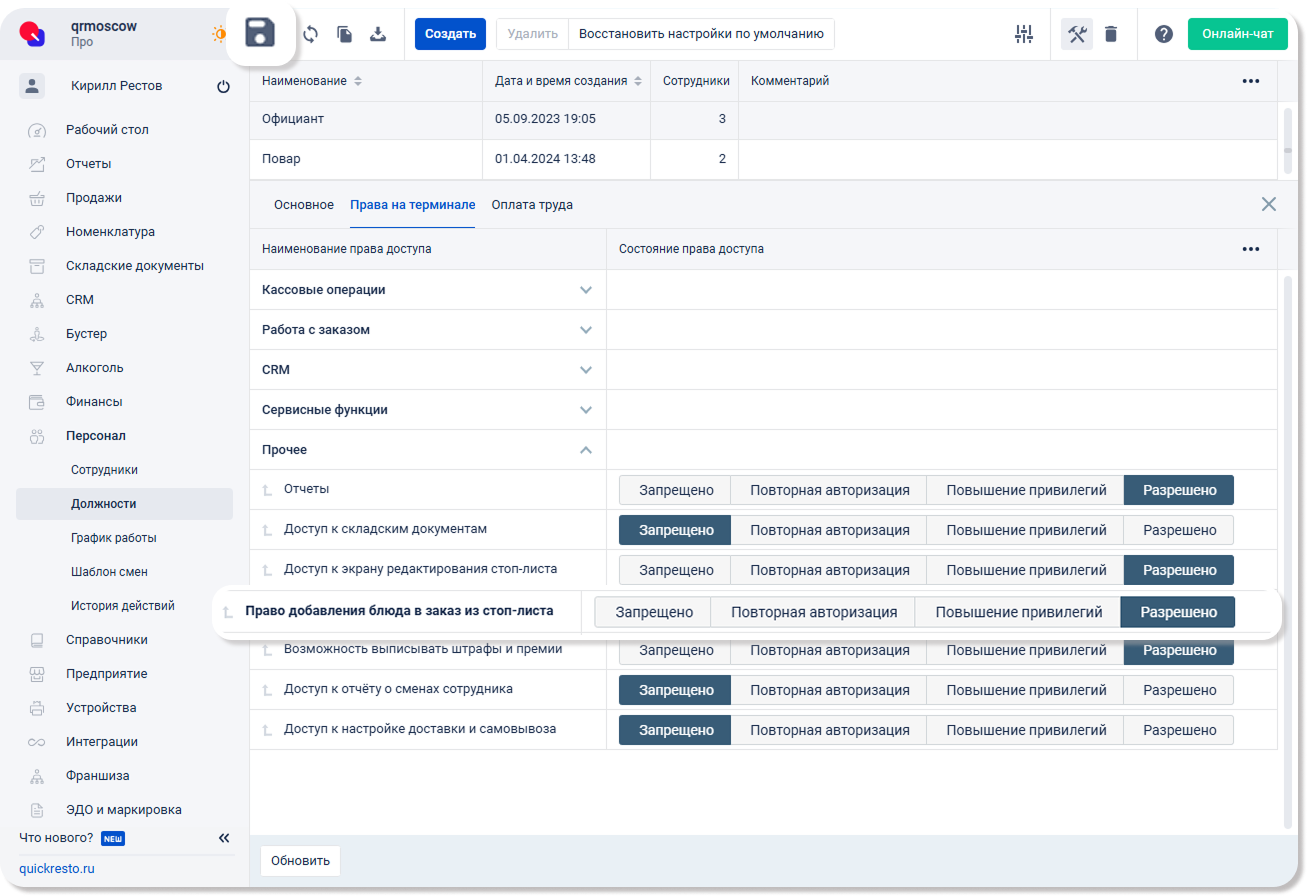Image resolution: width=1307 pixels, height=896 pixels.
Task: Click the access rights list vertical scrollbar
Action: click(x=1287, y=550)
